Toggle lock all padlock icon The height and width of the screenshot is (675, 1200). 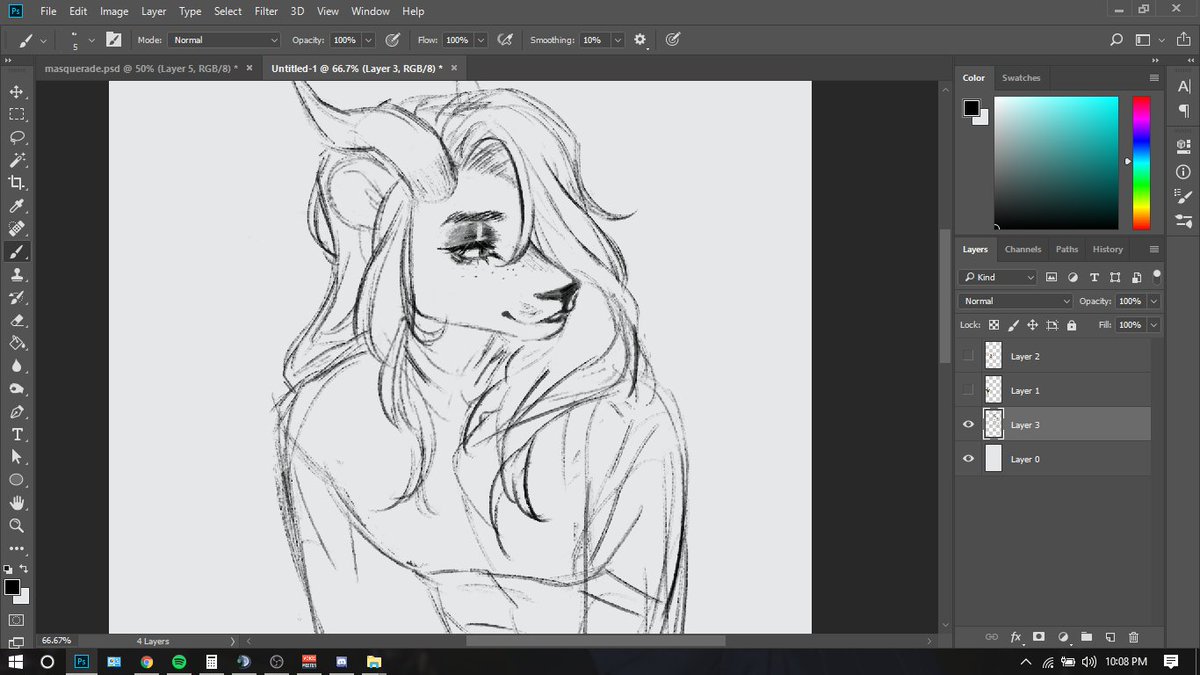(1071, 325)
